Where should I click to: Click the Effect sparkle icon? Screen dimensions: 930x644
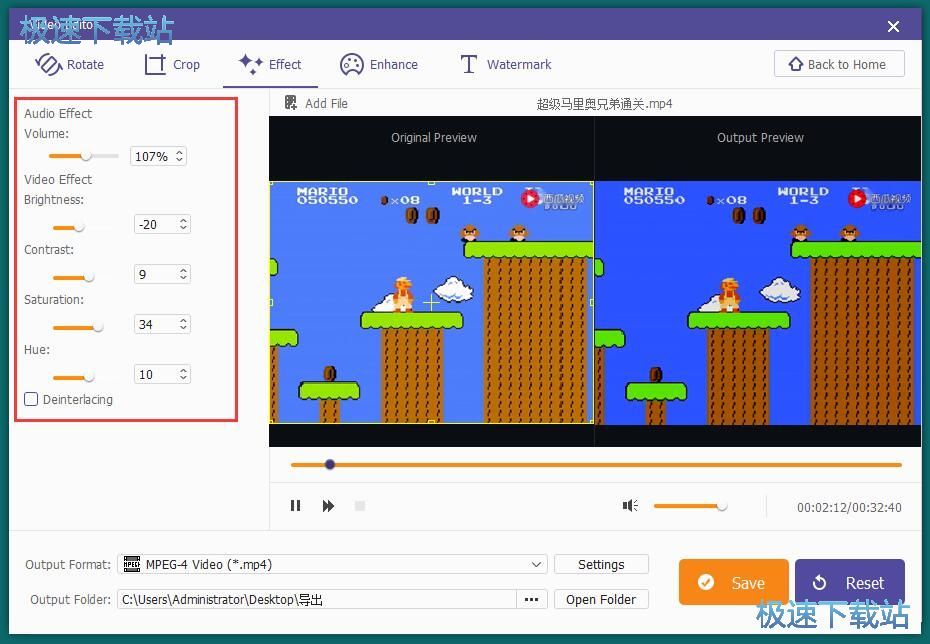[x=250, y=63]
